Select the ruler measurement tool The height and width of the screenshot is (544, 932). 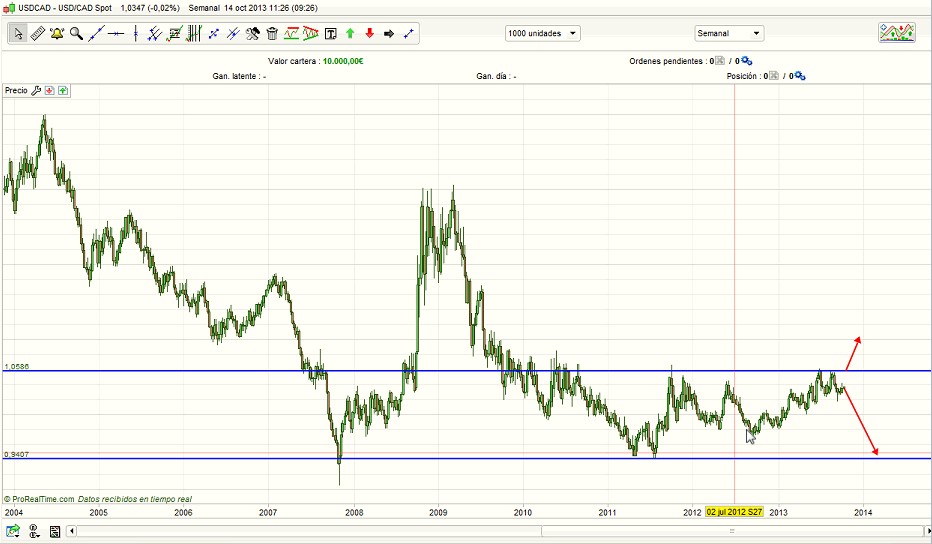pos(37,34)
